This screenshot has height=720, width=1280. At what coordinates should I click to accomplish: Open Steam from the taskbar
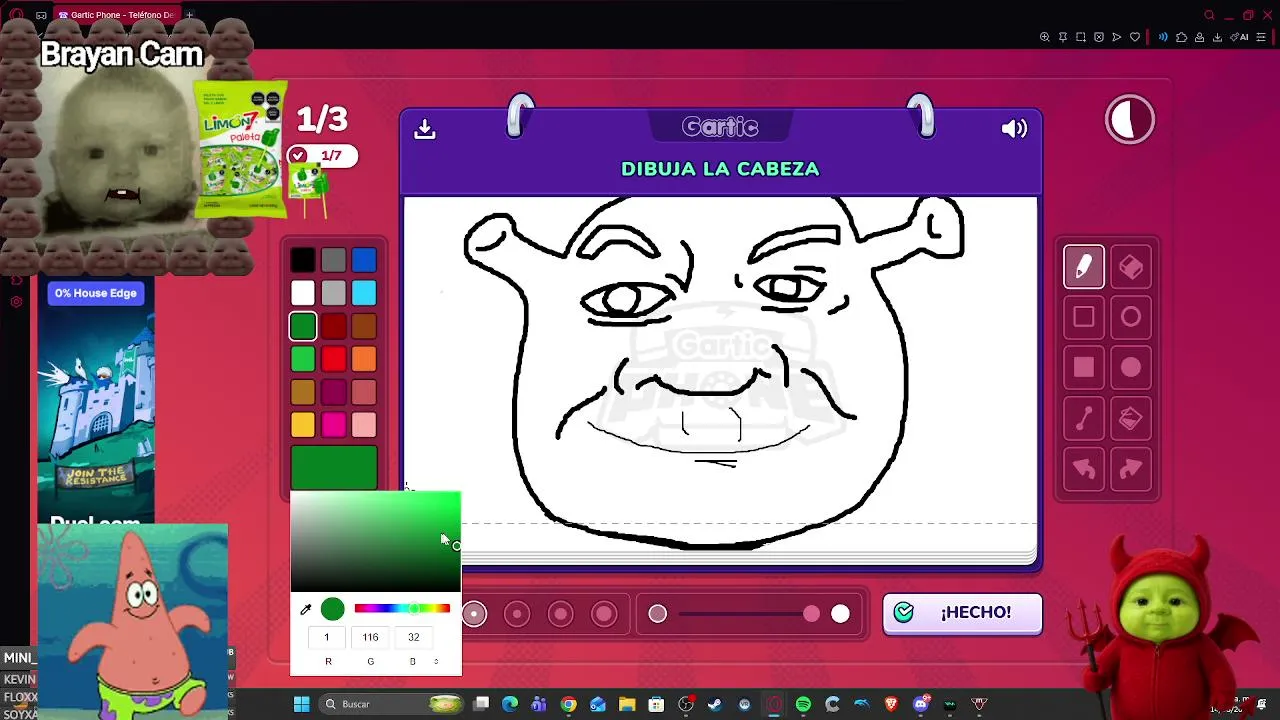pyautogui.click(x=715, y=704)
